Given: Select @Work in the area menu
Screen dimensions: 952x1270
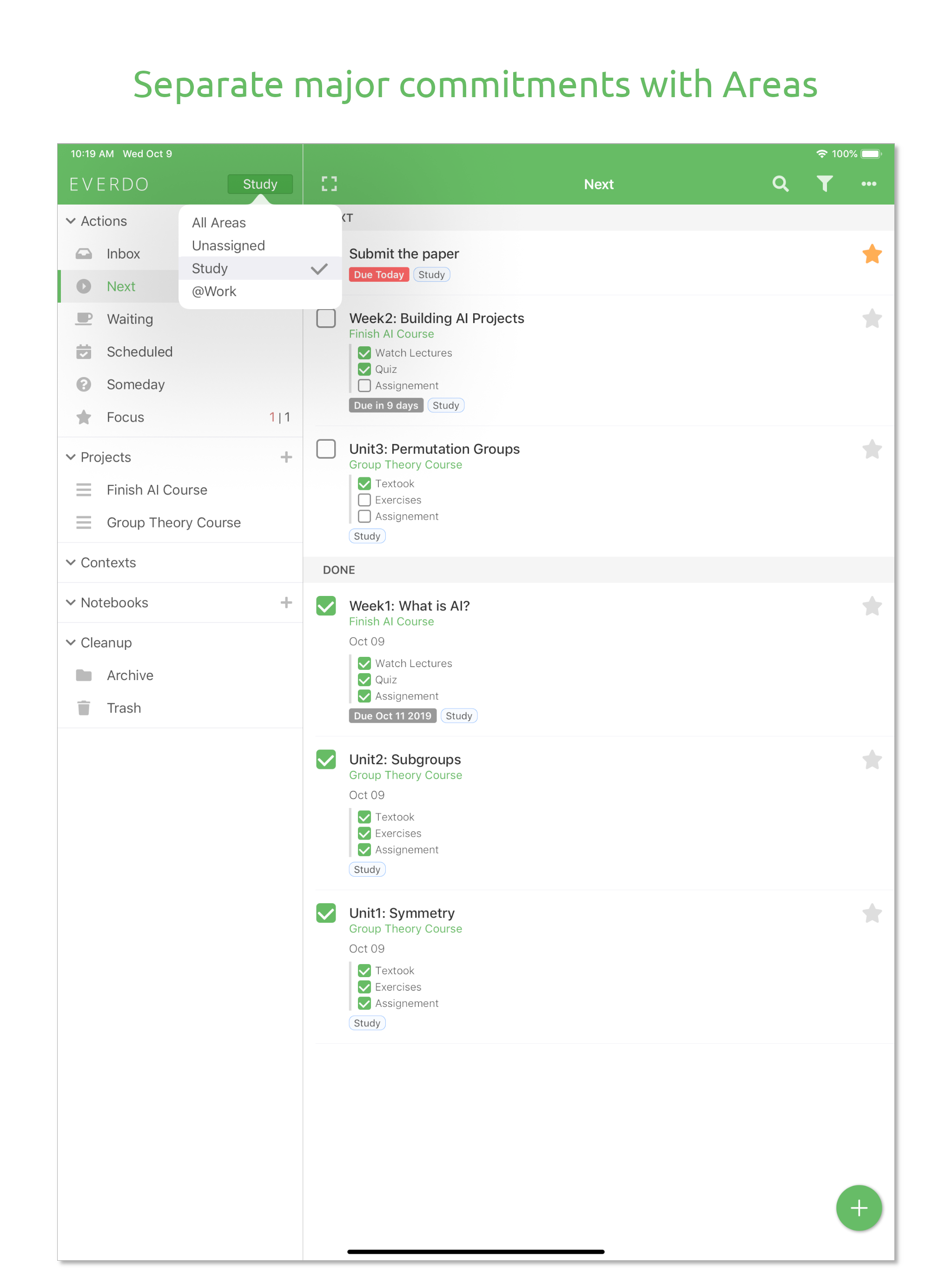Looking at the screenshot, I should coord(260,291).
